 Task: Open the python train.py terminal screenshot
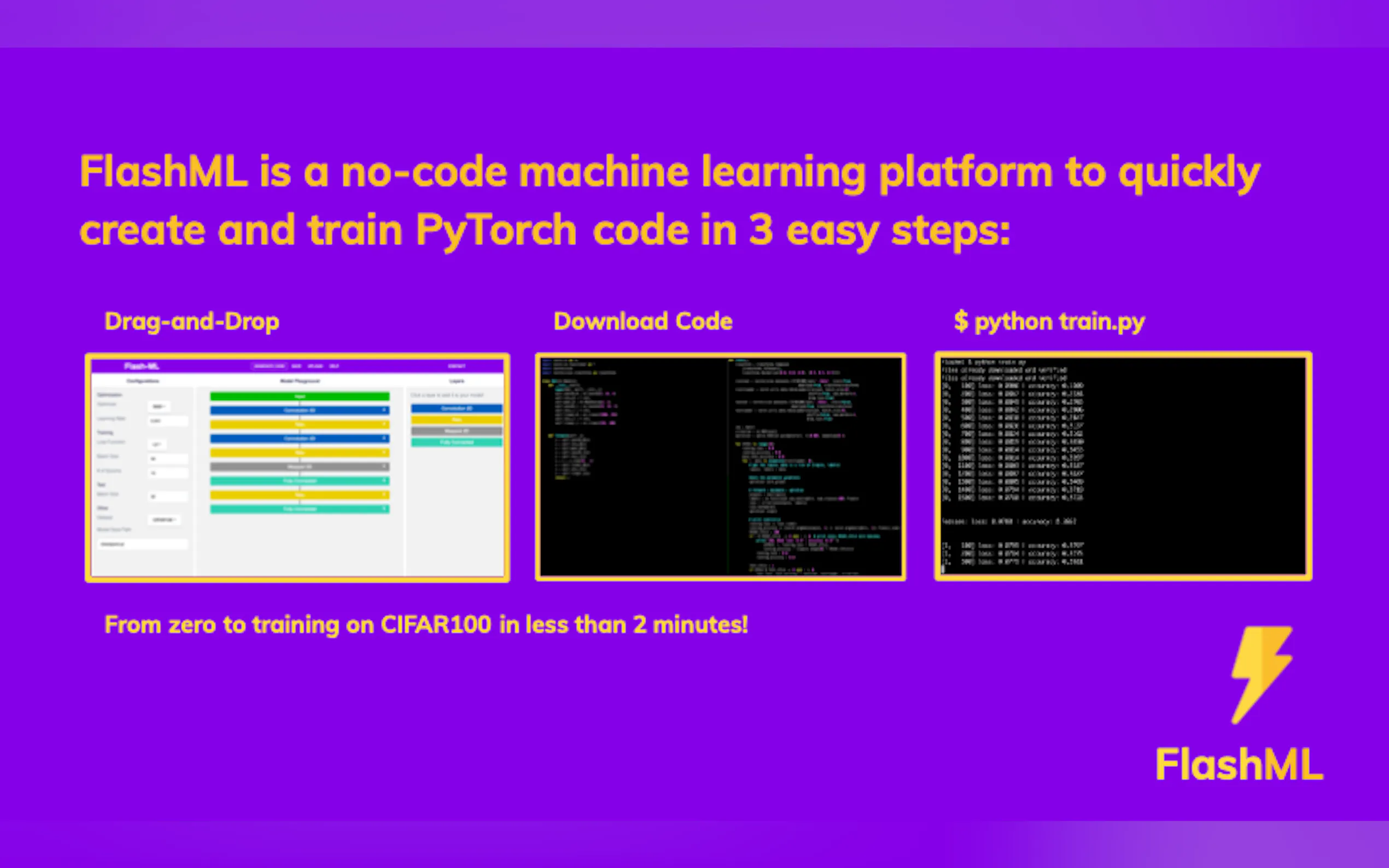click(x=1123, y=466)
